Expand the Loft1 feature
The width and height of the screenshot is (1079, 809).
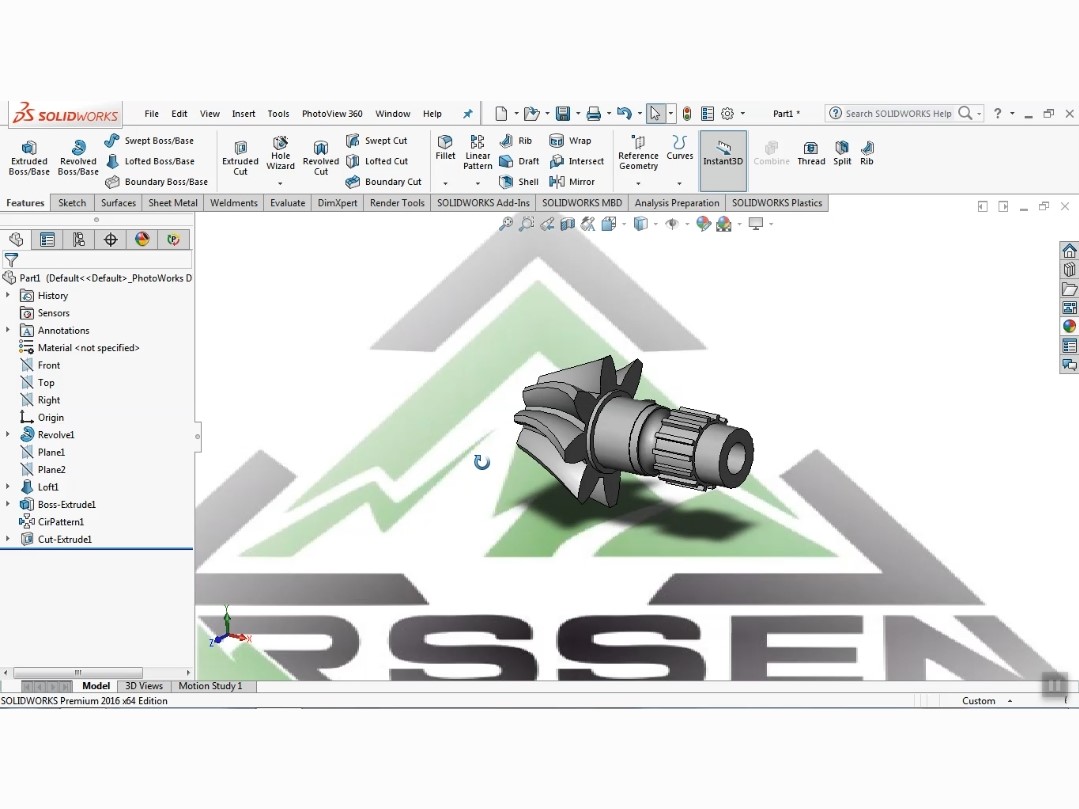(x=8, y=487)
